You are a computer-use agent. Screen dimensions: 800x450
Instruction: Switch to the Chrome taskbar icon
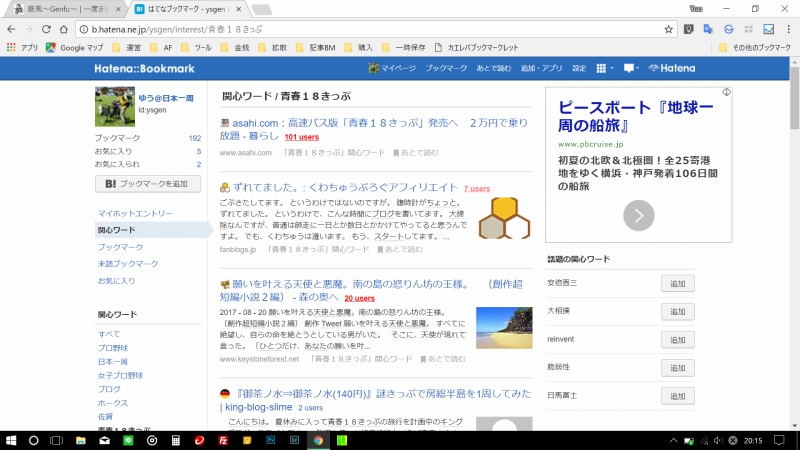318,440
